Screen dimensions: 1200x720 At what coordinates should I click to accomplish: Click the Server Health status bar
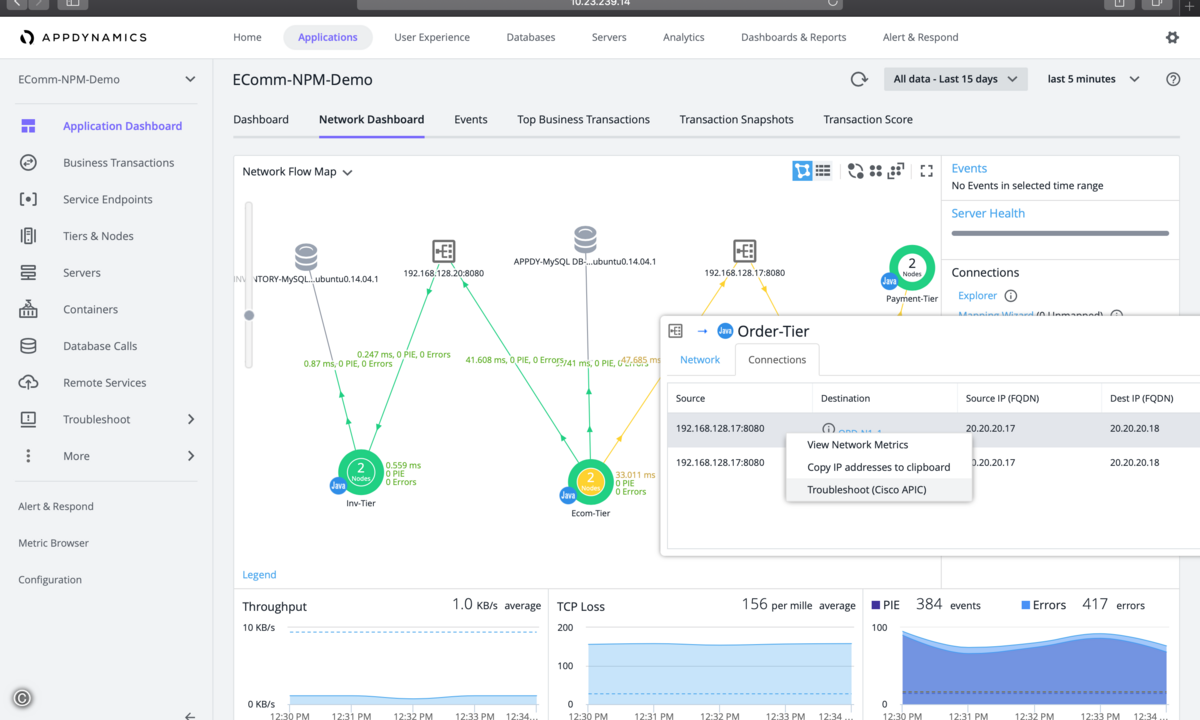[x=1060, y=234]
